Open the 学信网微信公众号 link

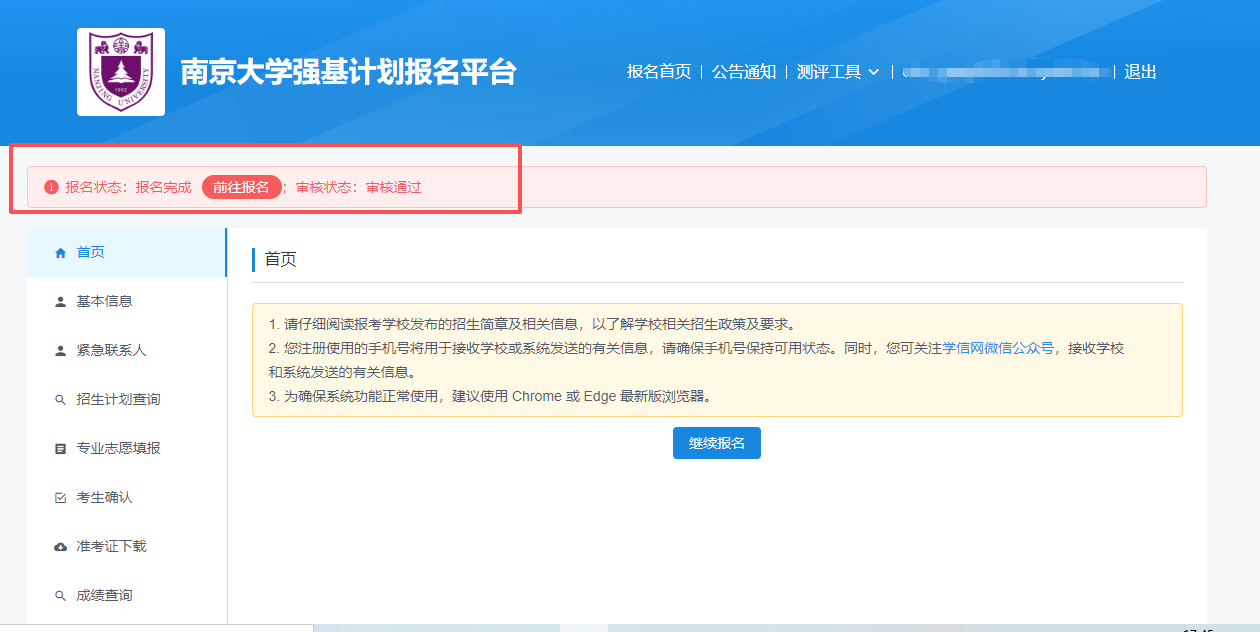pyautogui.click(x=998, y=348)
